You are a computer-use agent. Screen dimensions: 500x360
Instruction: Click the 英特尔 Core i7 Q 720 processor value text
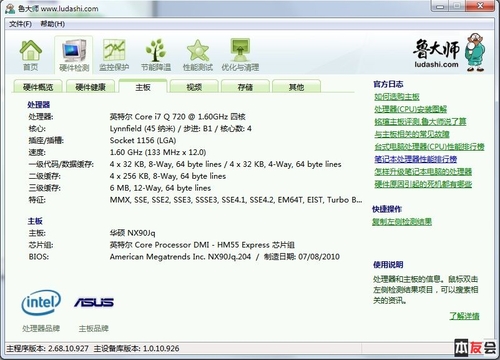pos(178,117)
